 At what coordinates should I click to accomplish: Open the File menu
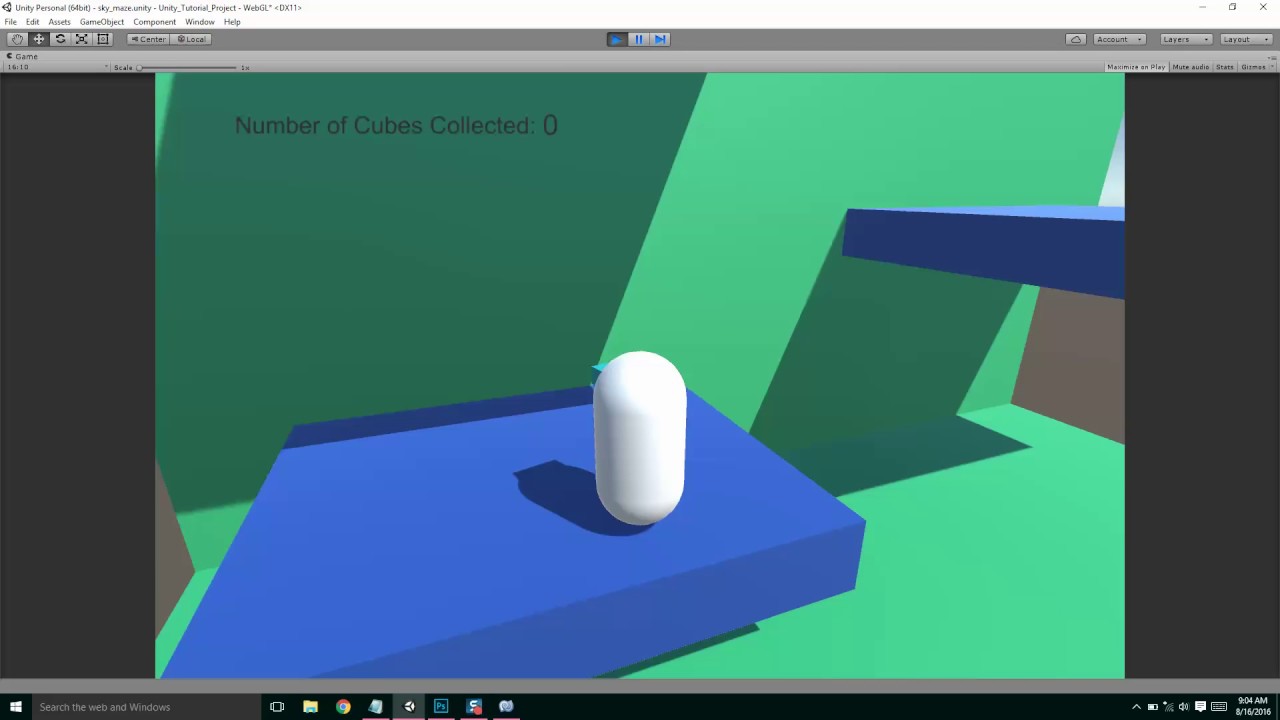[x=10, y=22]
